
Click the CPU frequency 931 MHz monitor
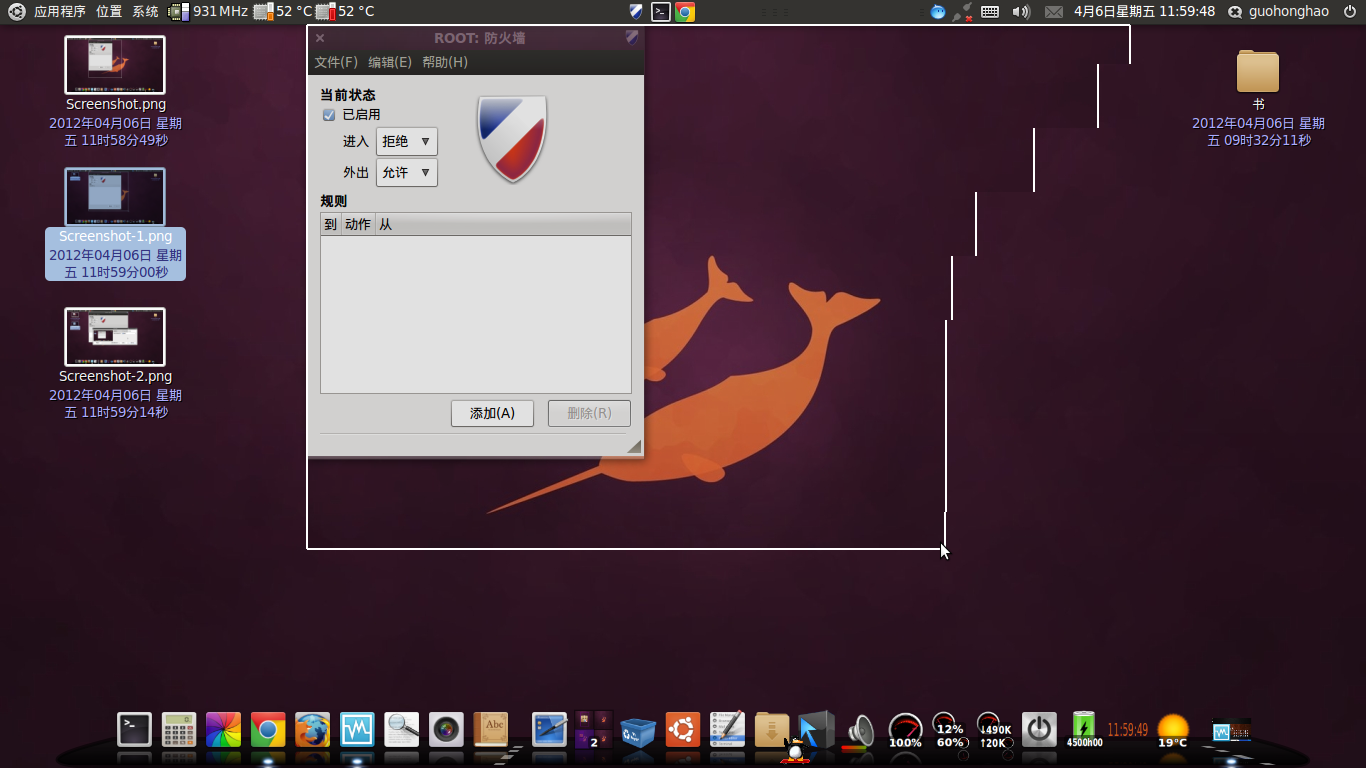(208, 12)
